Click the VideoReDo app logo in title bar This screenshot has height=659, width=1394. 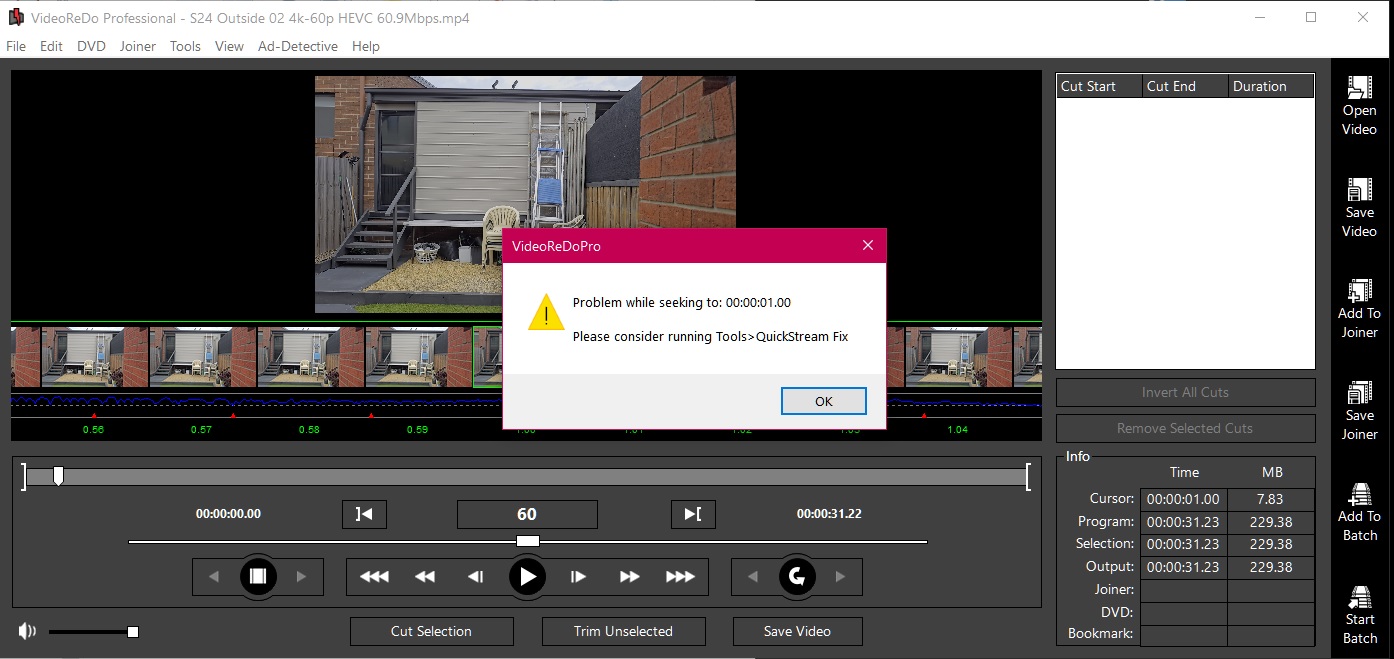pos(15,18)
